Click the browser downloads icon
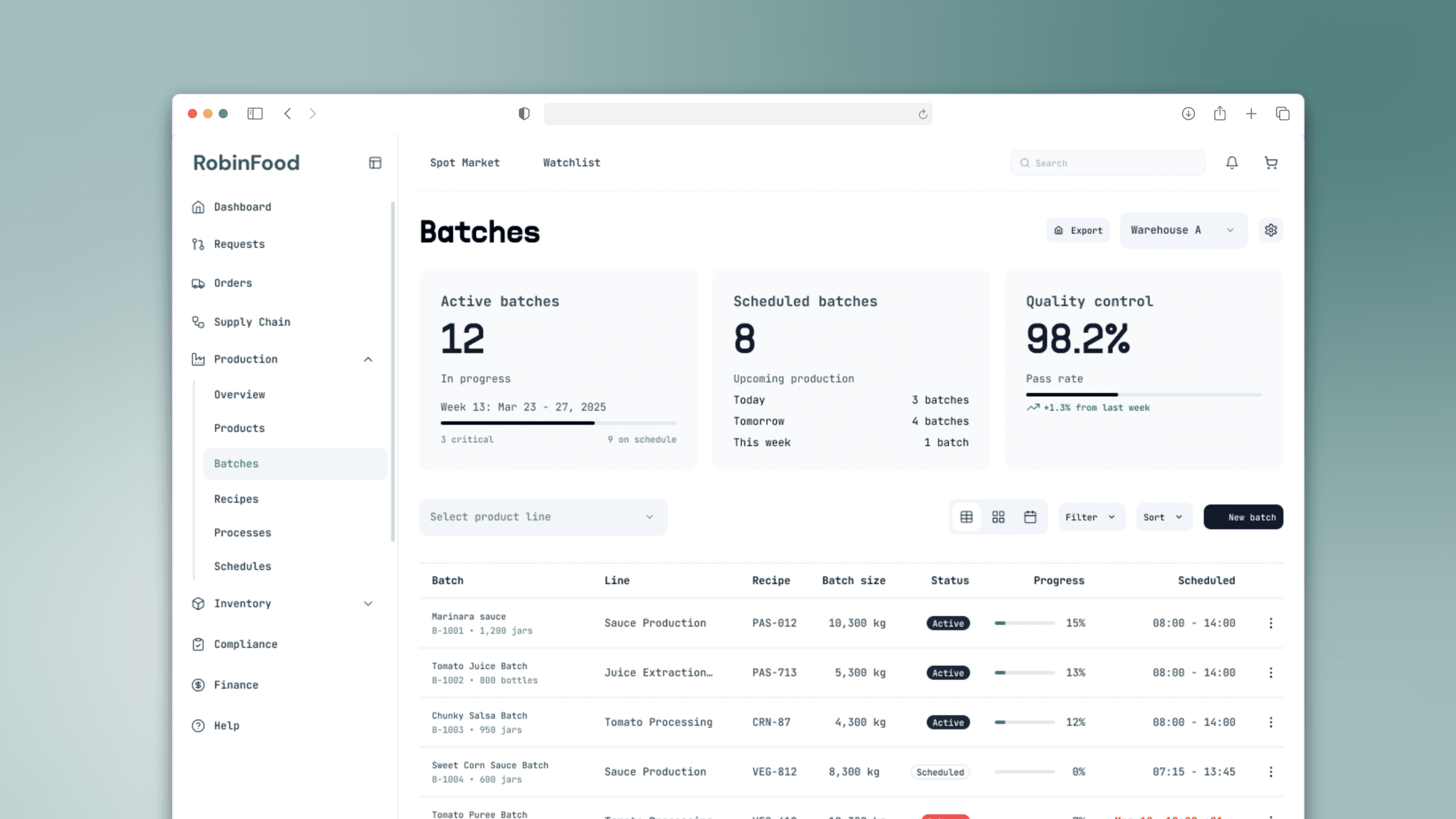The image size is (1456, 819). pos(1188,114)
